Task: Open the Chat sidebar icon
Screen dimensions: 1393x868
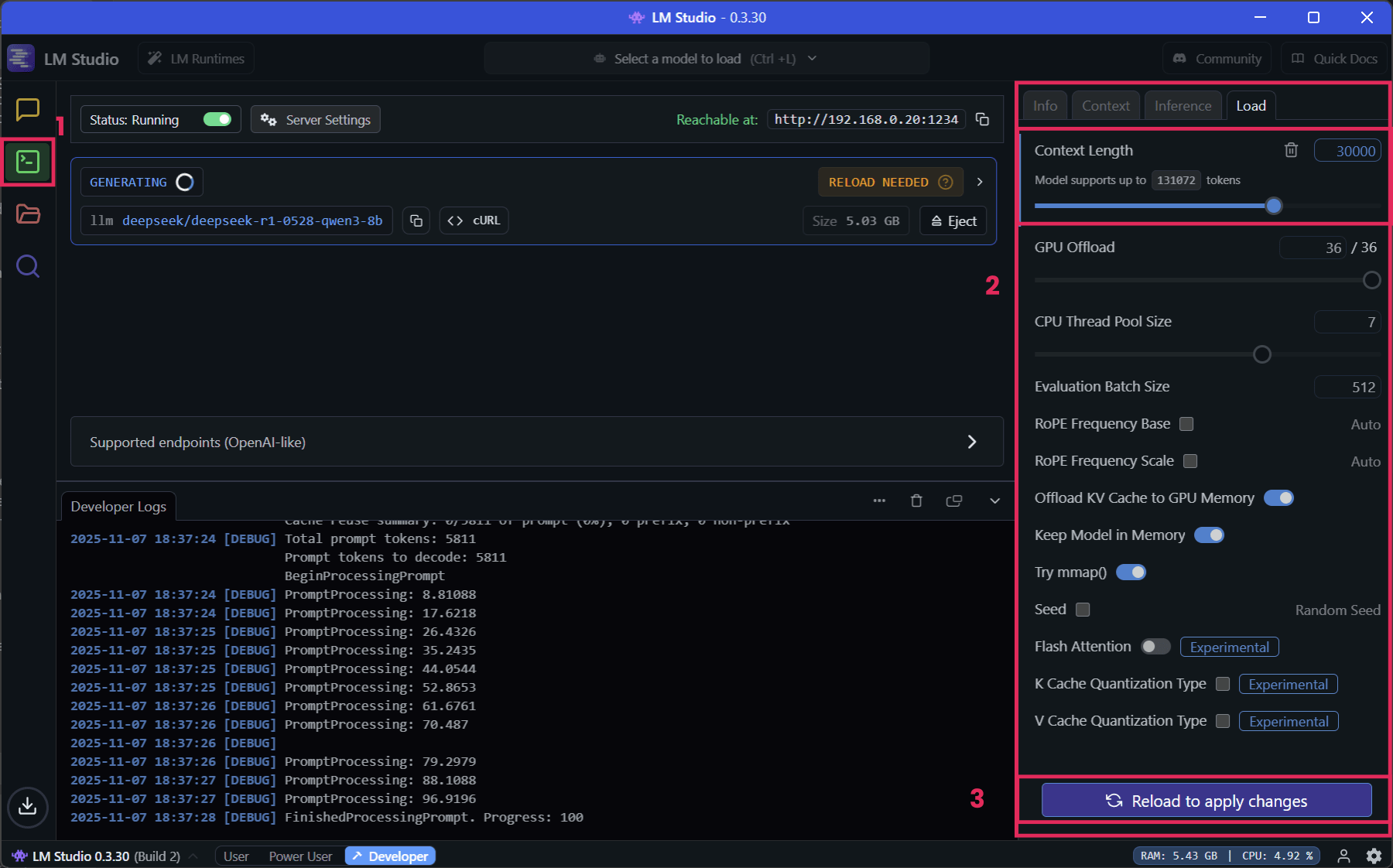Action: coord(28,110)
